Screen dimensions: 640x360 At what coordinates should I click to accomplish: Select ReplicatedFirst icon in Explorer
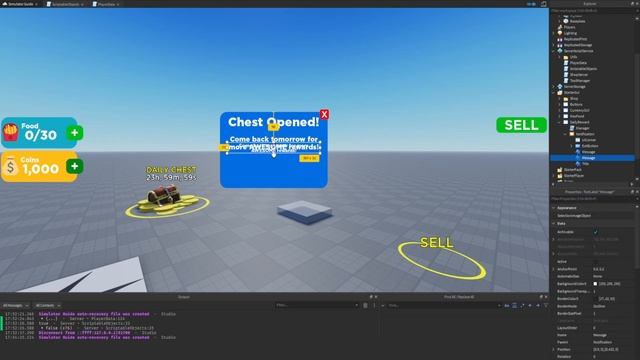pos(560,39)
